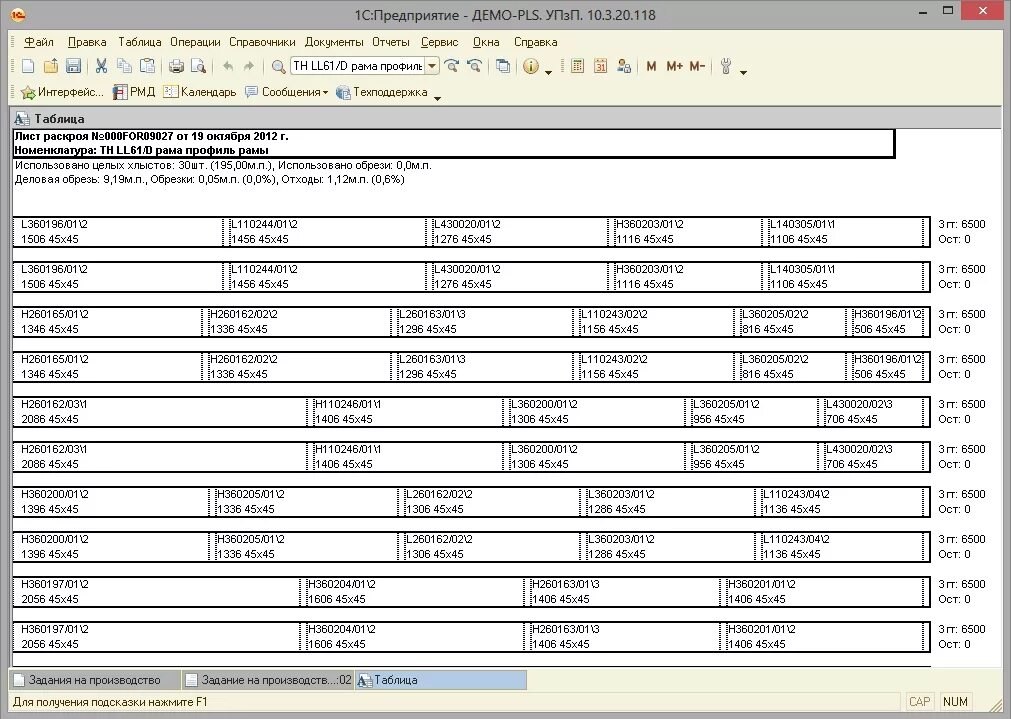Image resolution: width=1011 pixels, height=719 pixels.
Task: Click the wrench tools icon
Action: (726, 66)
